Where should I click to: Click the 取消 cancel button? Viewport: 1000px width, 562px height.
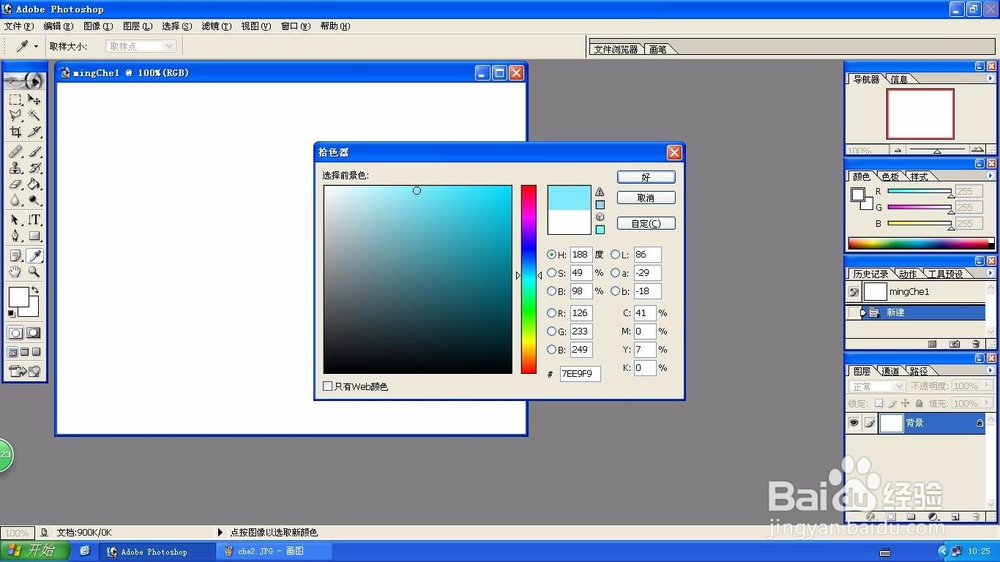[646, 198]
